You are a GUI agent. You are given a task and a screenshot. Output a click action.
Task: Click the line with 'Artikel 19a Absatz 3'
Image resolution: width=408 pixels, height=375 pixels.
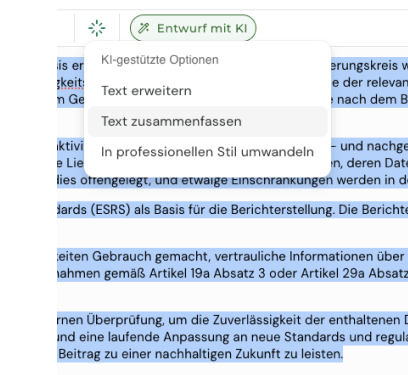click(x=232, y=273)
